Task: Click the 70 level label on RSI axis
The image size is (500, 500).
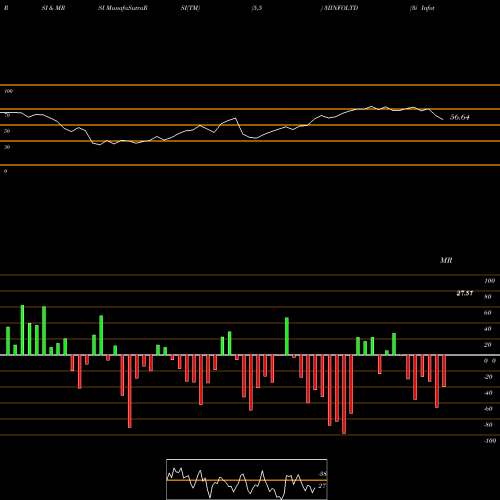Action: point(7,115)
